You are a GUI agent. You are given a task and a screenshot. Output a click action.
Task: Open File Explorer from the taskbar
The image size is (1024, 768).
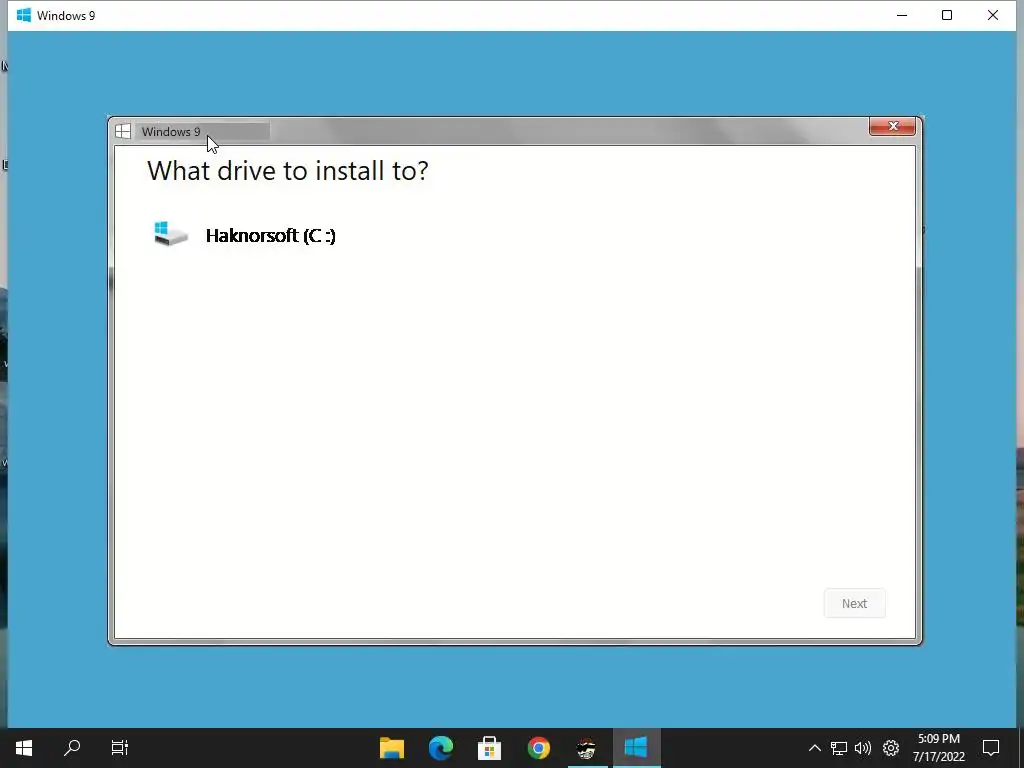coord(392,748)
